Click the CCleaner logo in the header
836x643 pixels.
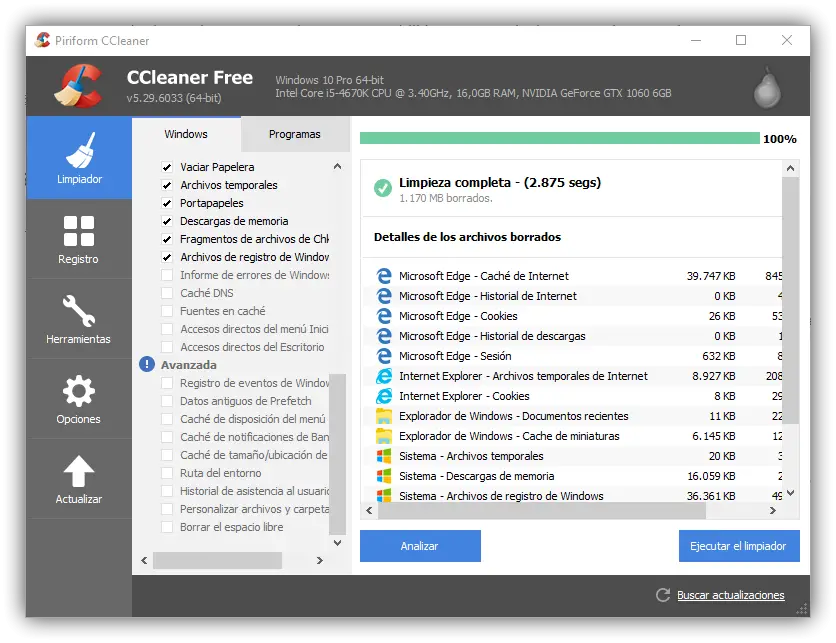pyautogui.click(x=79, y=86)
